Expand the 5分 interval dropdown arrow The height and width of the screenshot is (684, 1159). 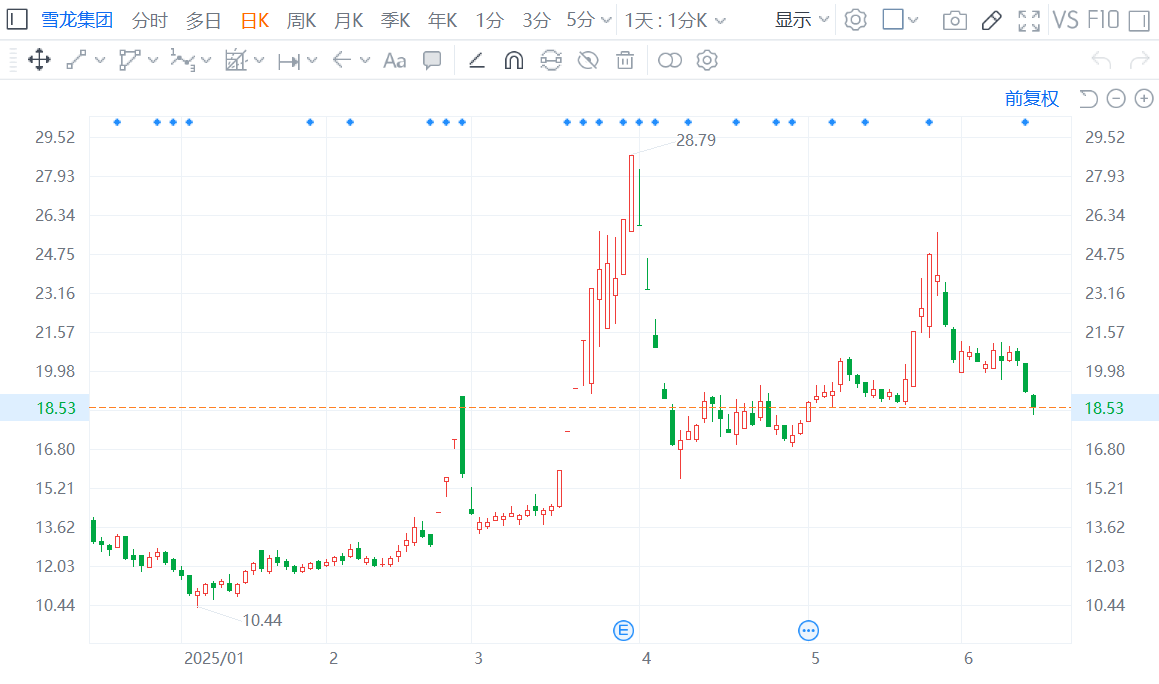tap(607, 21)
